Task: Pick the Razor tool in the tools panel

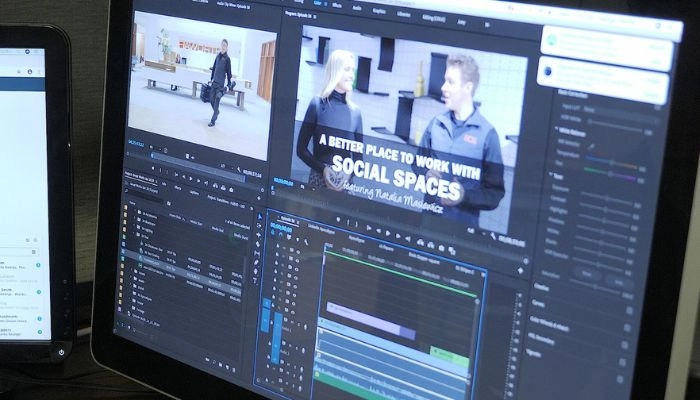Action: (259, 246)
